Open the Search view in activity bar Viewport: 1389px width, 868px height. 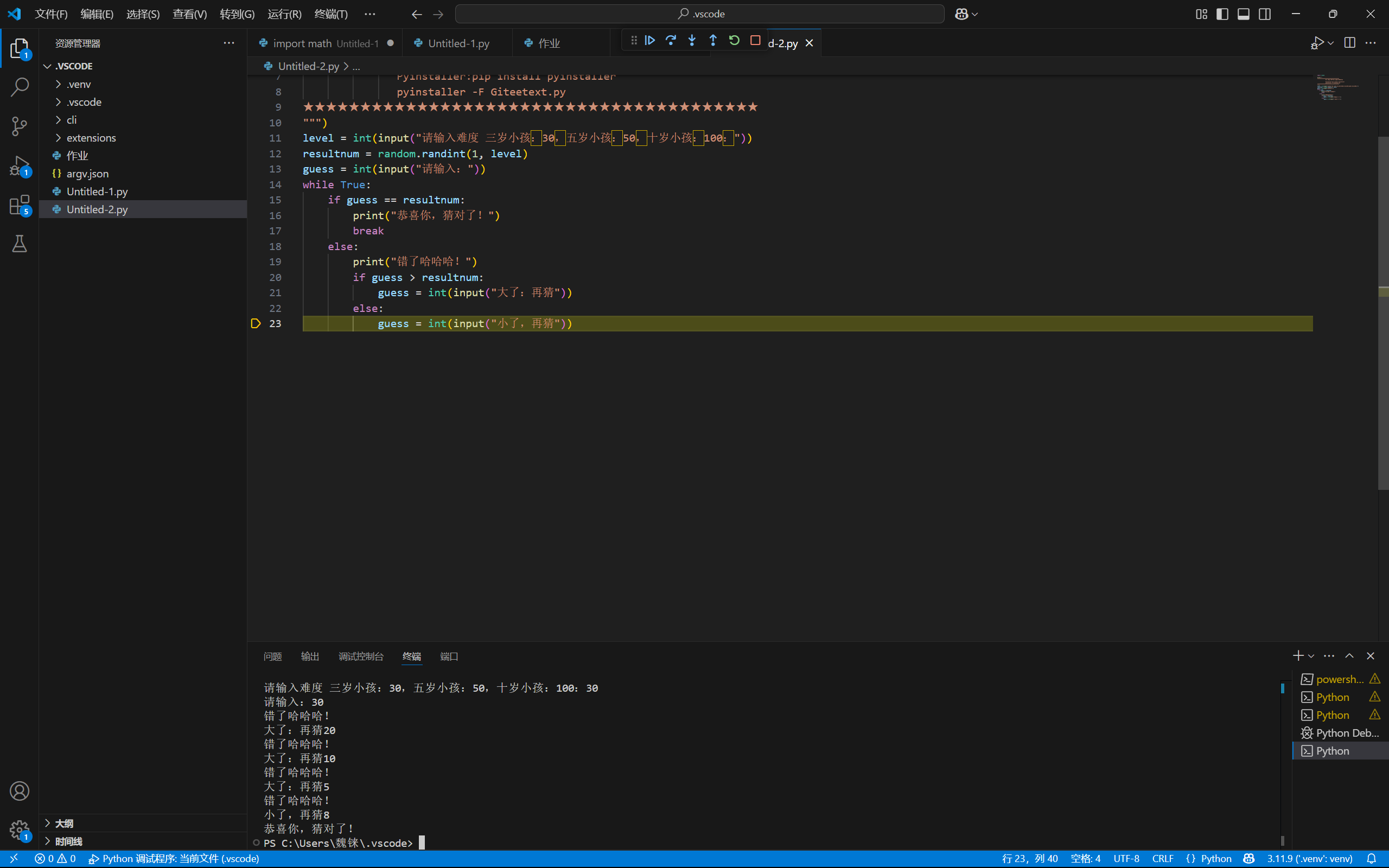[20, 87]
